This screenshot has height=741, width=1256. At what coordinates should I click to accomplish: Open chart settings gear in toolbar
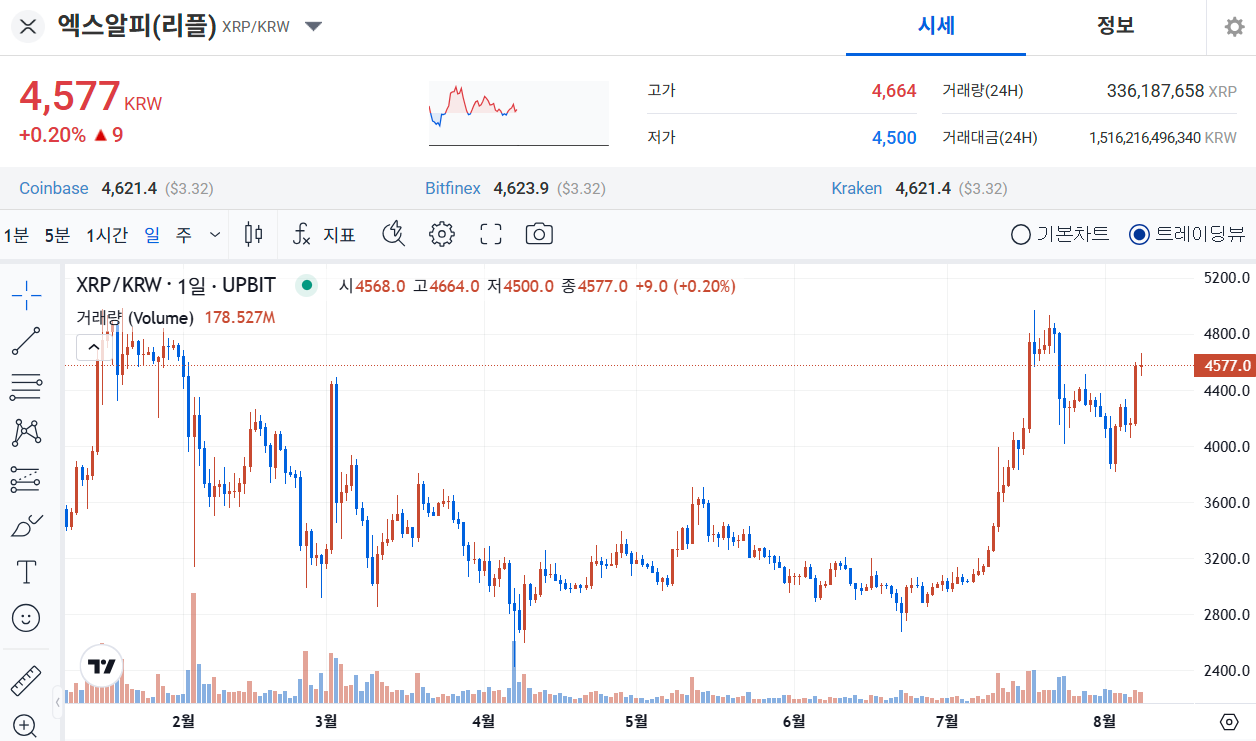coord(442,235)
